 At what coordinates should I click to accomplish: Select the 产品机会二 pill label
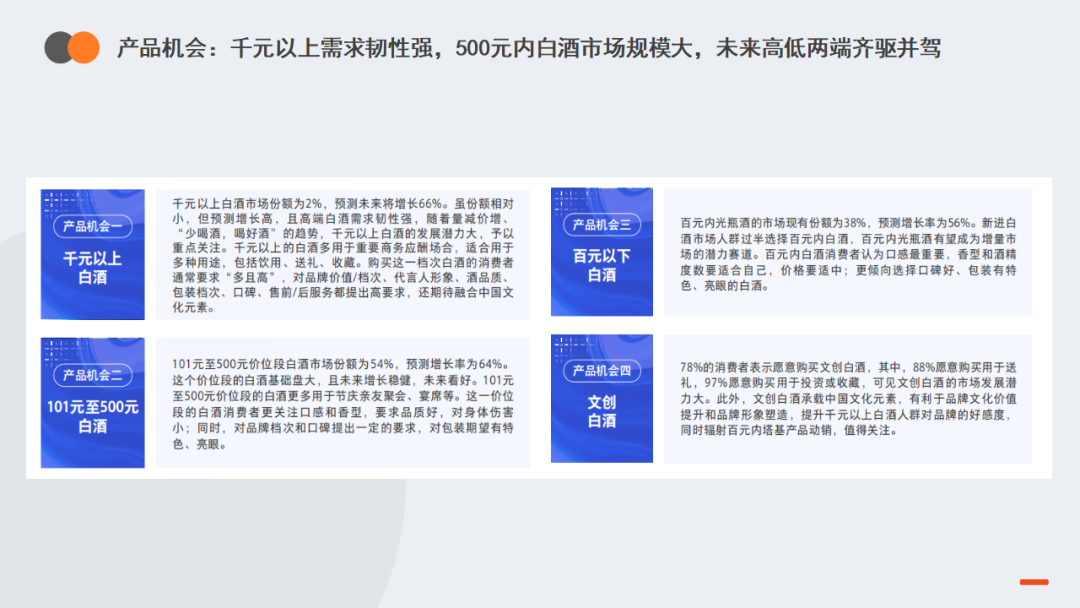[92, 375]
